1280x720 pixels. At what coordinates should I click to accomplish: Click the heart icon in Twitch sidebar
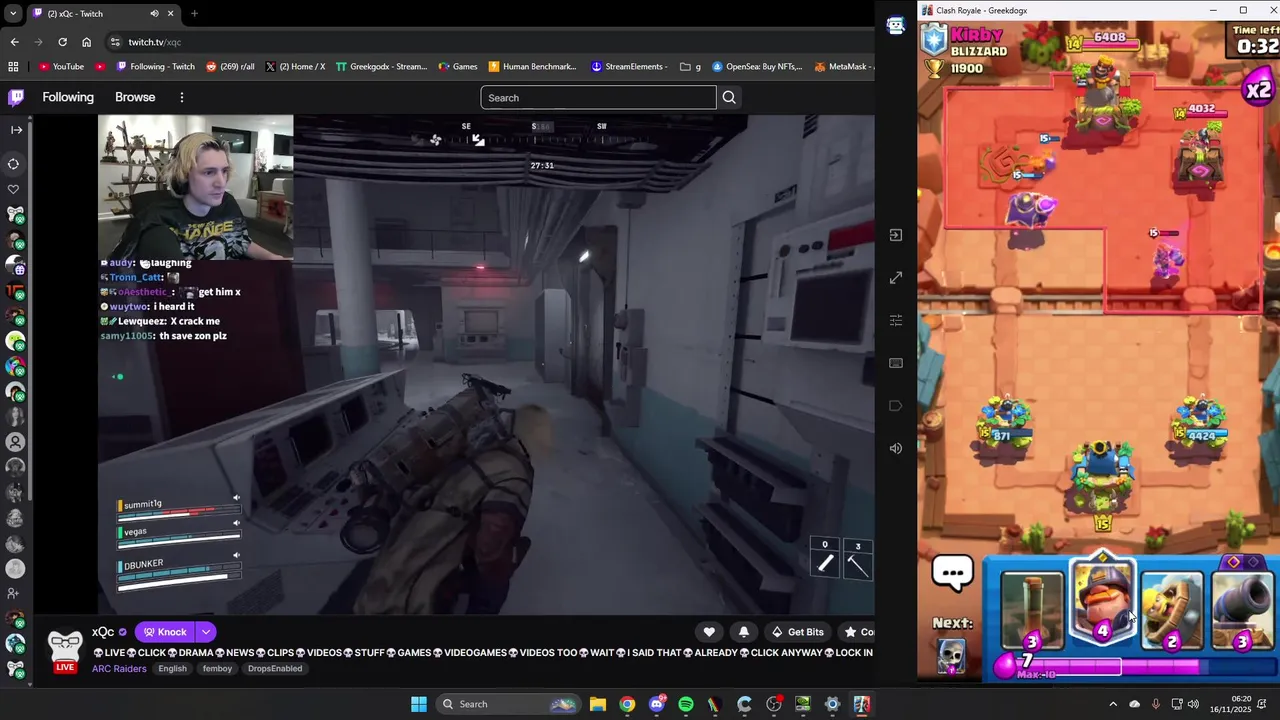[x=14, y=189]
